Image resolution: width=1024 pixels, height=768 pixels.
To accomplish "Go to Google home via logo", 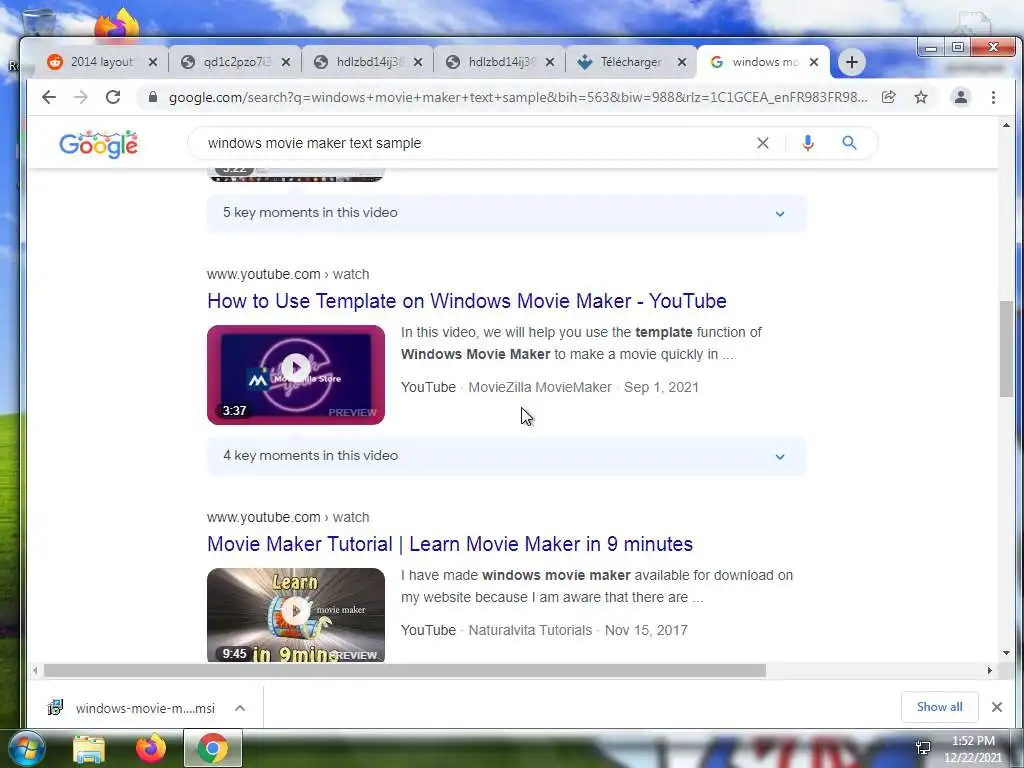I will [x=99, y=144].
